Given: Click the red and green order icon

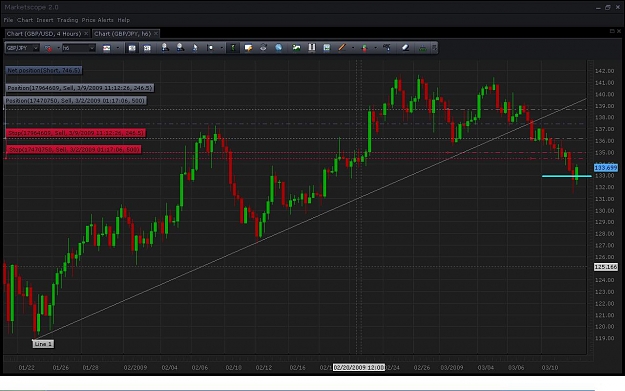Looking at the screenshot, I should (x=364, y=48).
